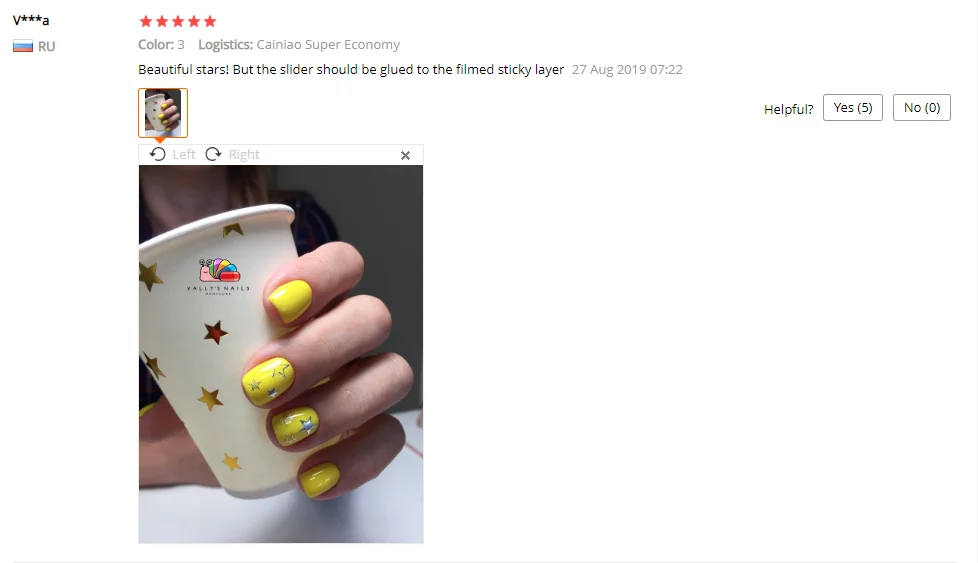
Task: Click the RU country label
Action: pos(46,46)
